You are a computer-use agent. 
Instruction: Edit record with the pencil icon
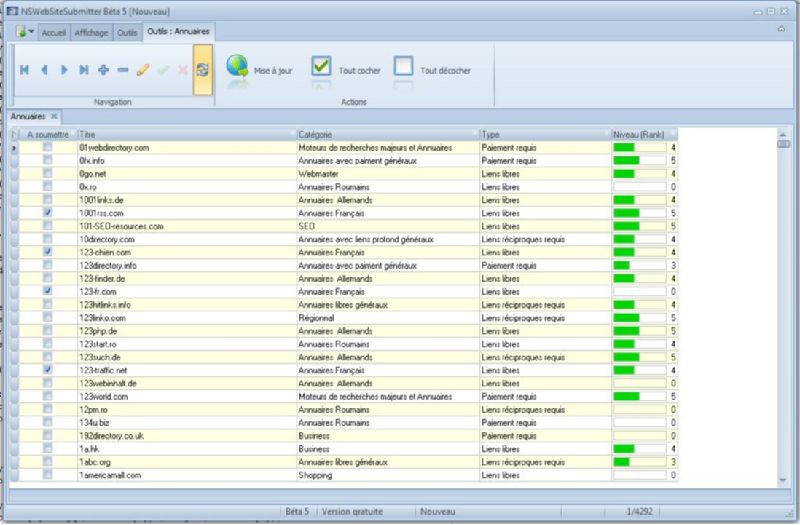[143, 70]
